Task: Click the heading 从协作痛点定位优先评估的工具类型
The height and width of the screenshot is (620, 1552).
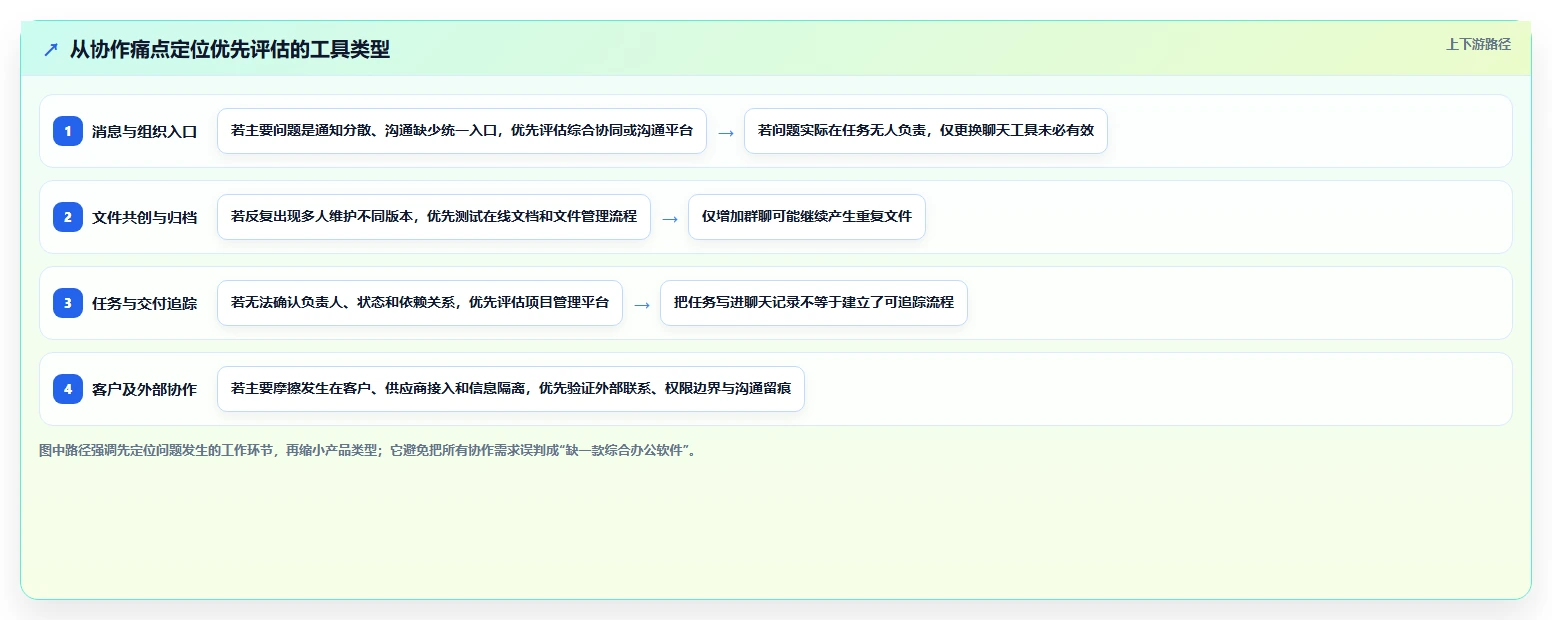Action: 230,50
